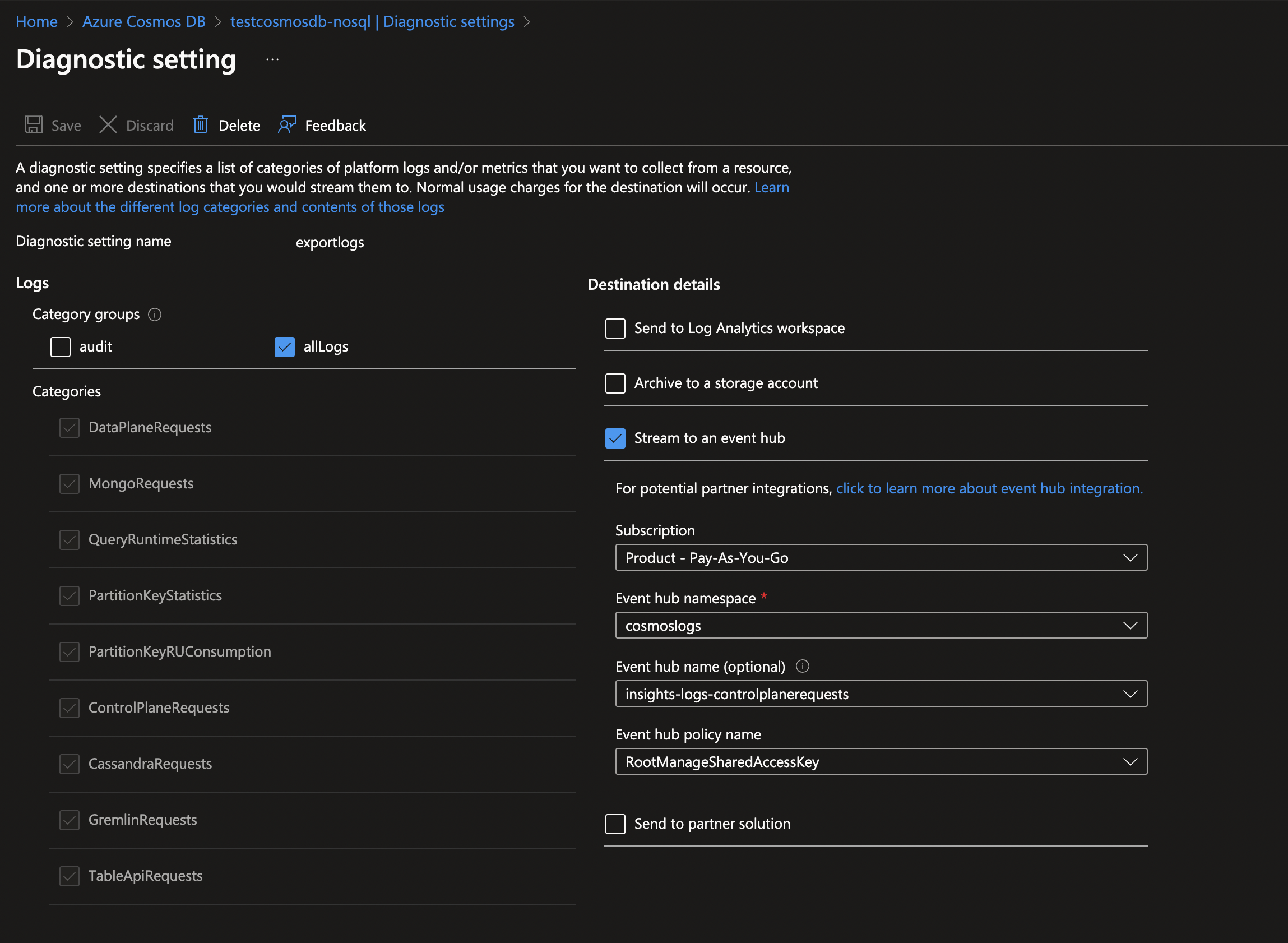Viewport: 1288px width, 943px height.
Task: Click the Save icon
Action: click(33, 125)
